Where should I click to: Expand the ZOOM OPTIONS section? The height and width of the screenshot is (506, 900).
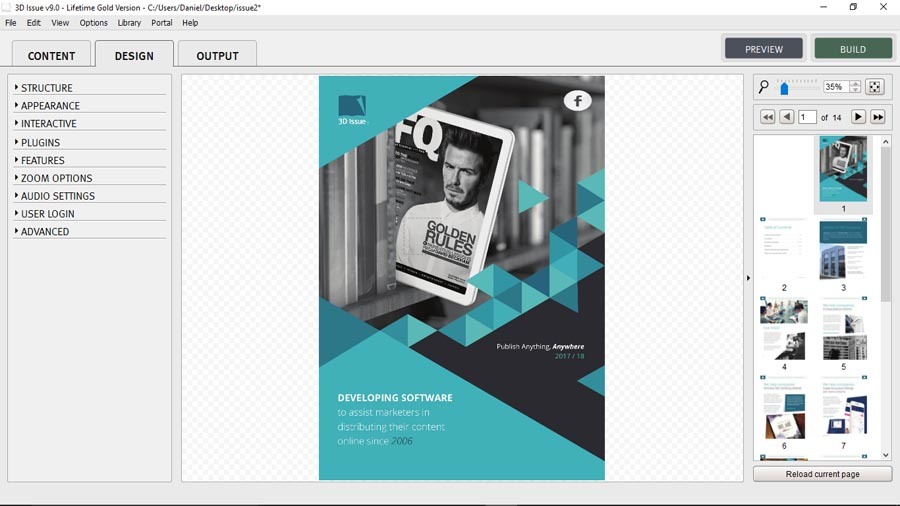pyautogui.click(x=56, y=178)
